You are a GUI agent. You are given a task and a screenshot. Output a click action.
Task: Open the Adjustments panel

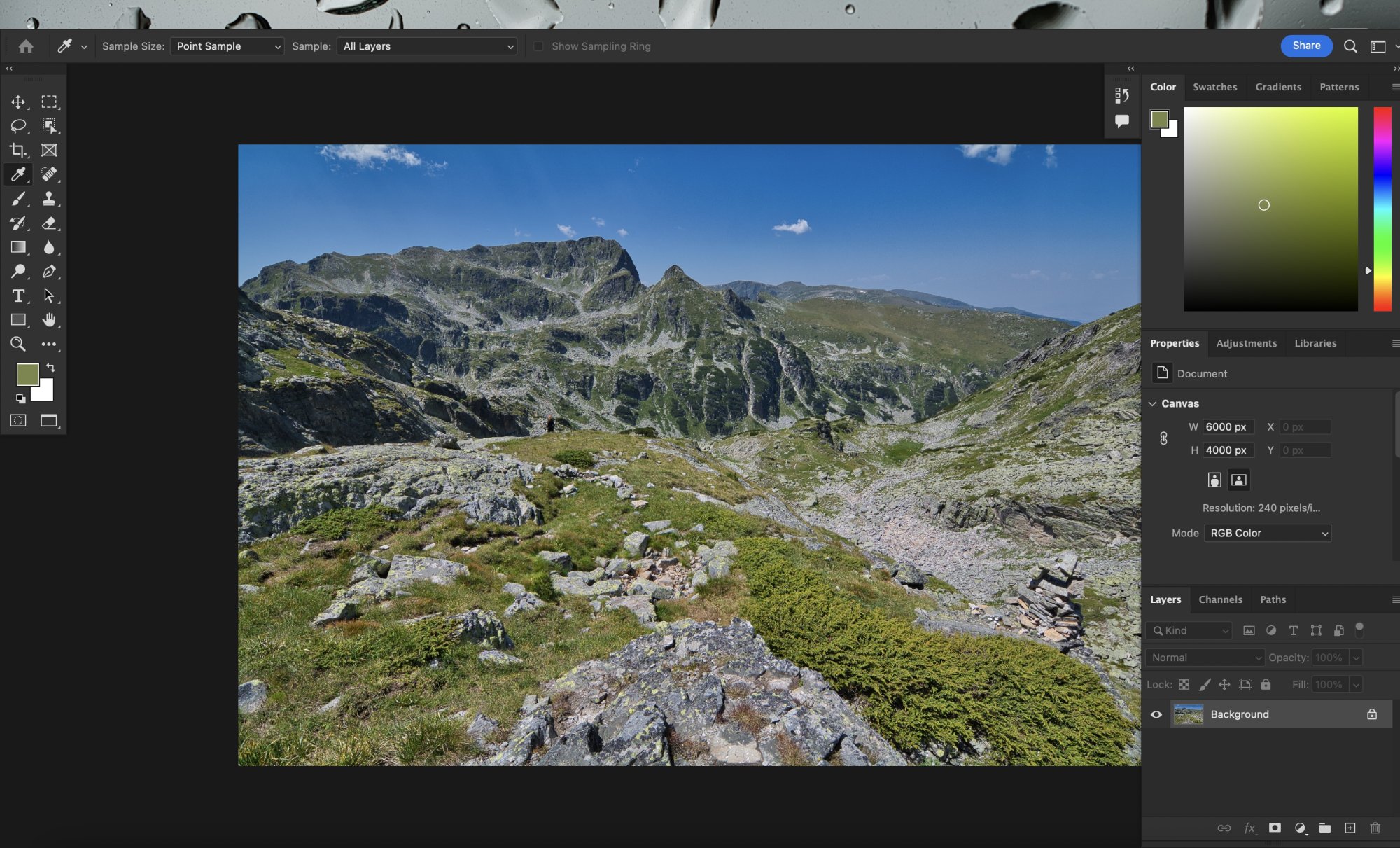point(1247,343)
